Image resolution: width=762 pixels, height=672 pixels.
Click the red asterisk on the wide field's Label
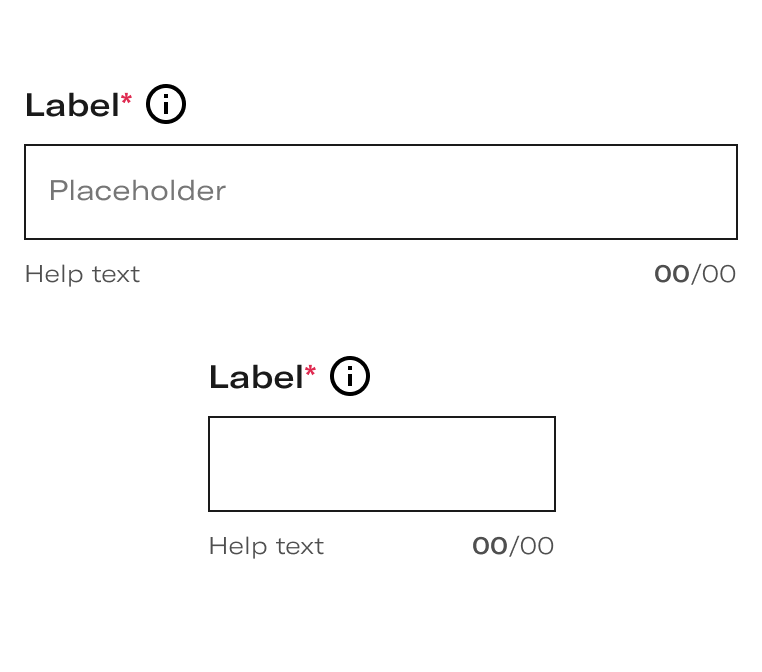click(x=126, y=99)
